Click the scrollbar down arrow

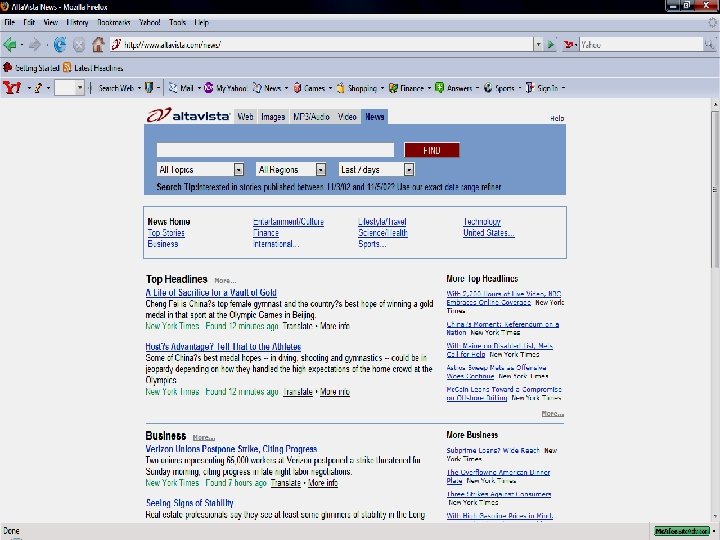715,517
